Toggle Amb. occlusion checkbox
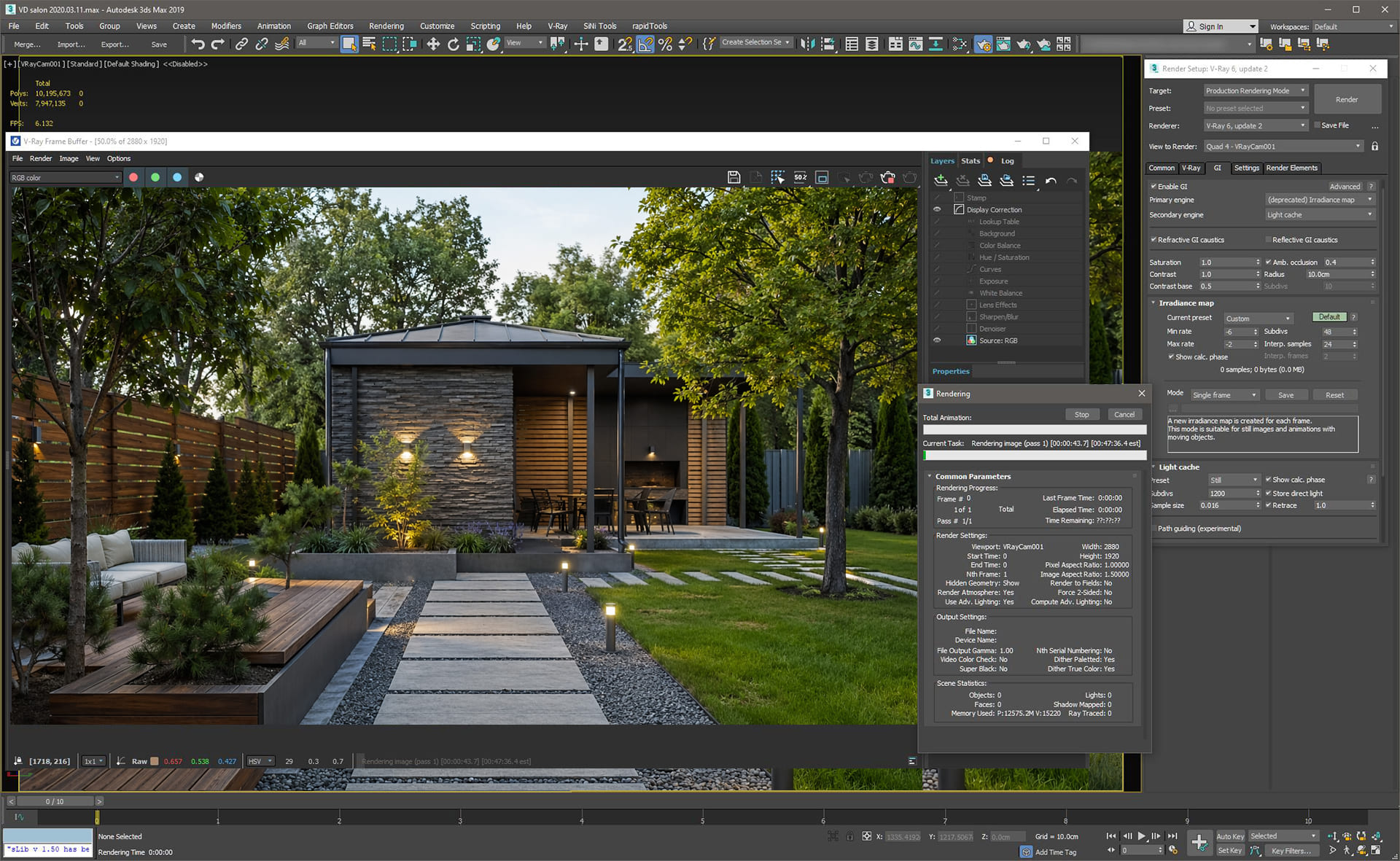Image resolution: width=1400 pixels, height=861 pixels. 1269,262
